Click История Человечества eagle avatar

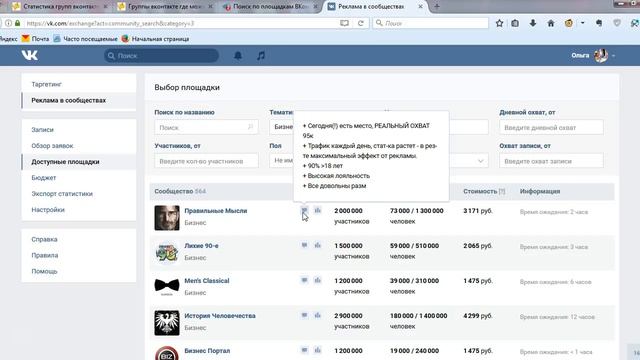click(167, 322)
